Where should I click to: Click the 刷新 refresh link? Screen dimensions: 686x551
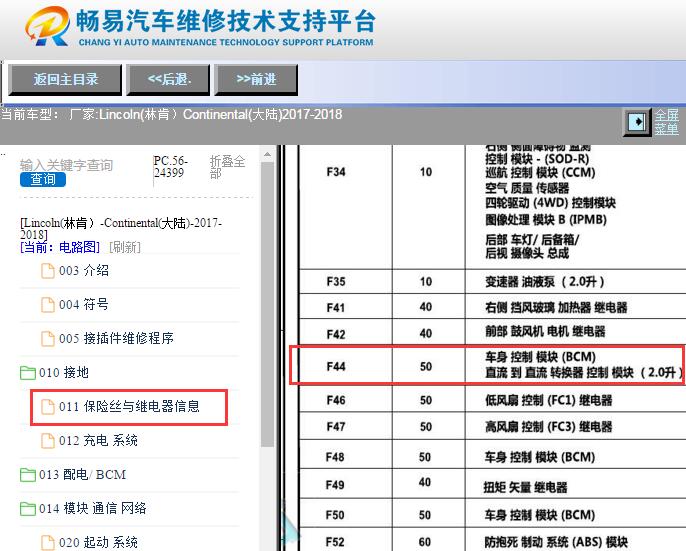tap(125, 247)
